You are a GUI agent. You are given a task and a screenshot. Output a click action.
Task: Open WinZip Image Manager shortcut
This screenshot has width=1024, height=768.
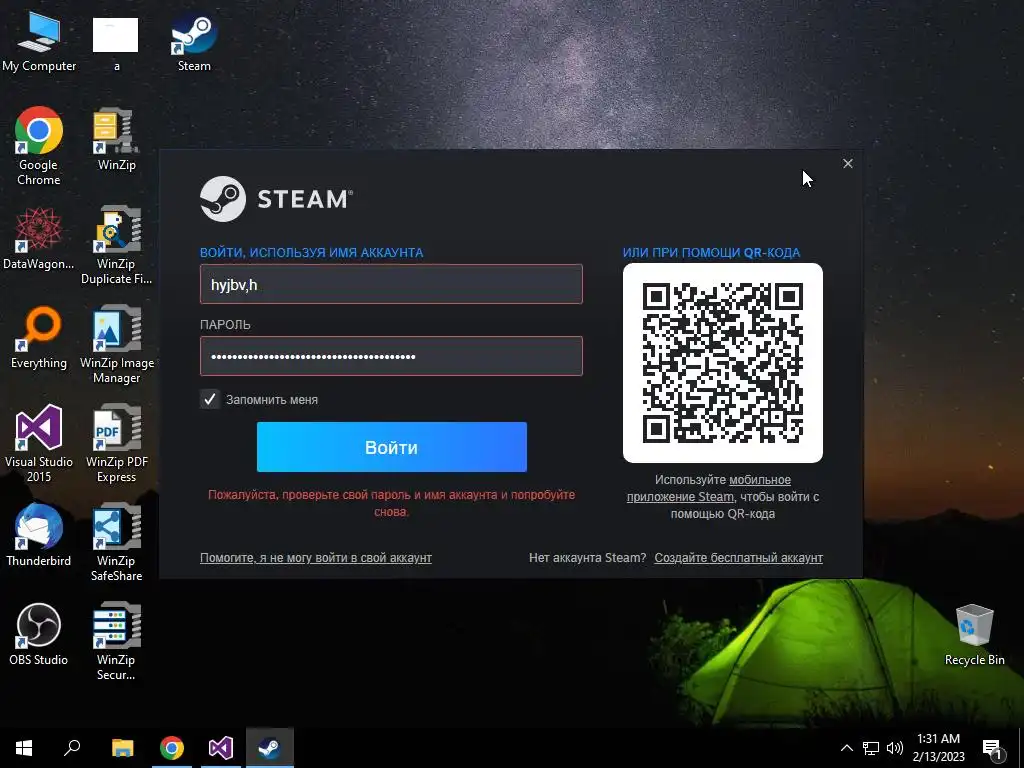tap(116, 345)
